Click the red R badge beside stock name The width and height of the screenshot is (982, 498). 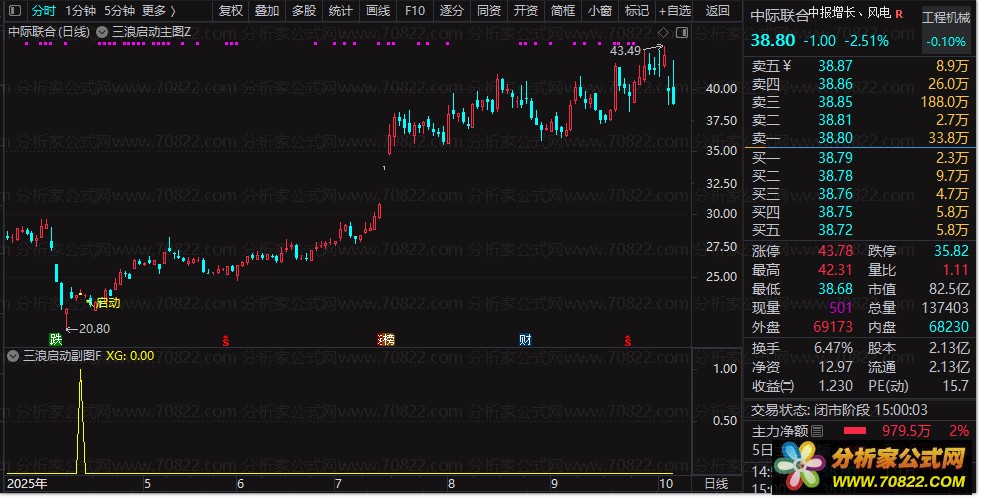pos(899,13)
